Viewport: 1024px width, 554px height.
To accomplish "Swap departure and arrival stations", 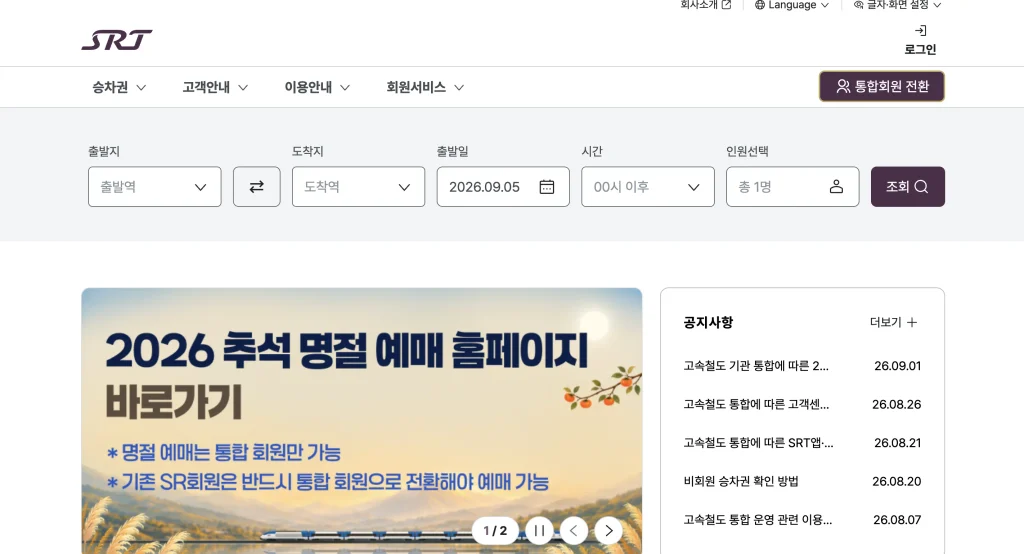I will click(x=257, y=187).
